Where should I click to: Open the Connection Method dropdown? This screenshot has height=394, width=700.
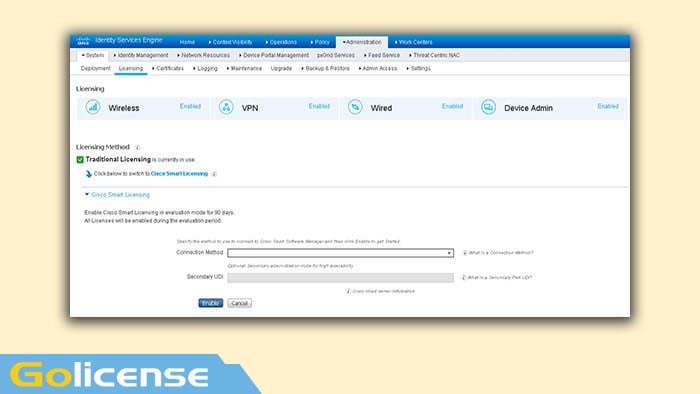click(341, 253)
